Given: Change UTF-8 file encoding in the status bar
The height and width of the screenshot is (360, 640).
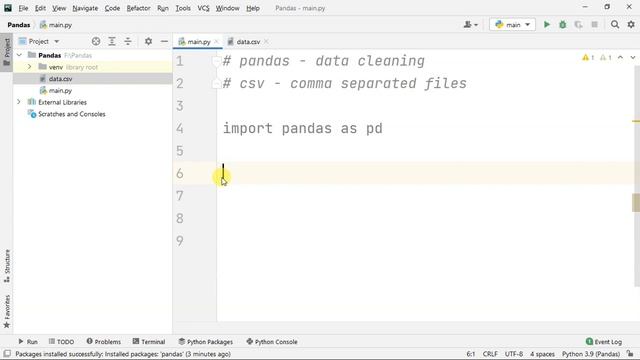Looking at the screenshot, I should 514,354.
